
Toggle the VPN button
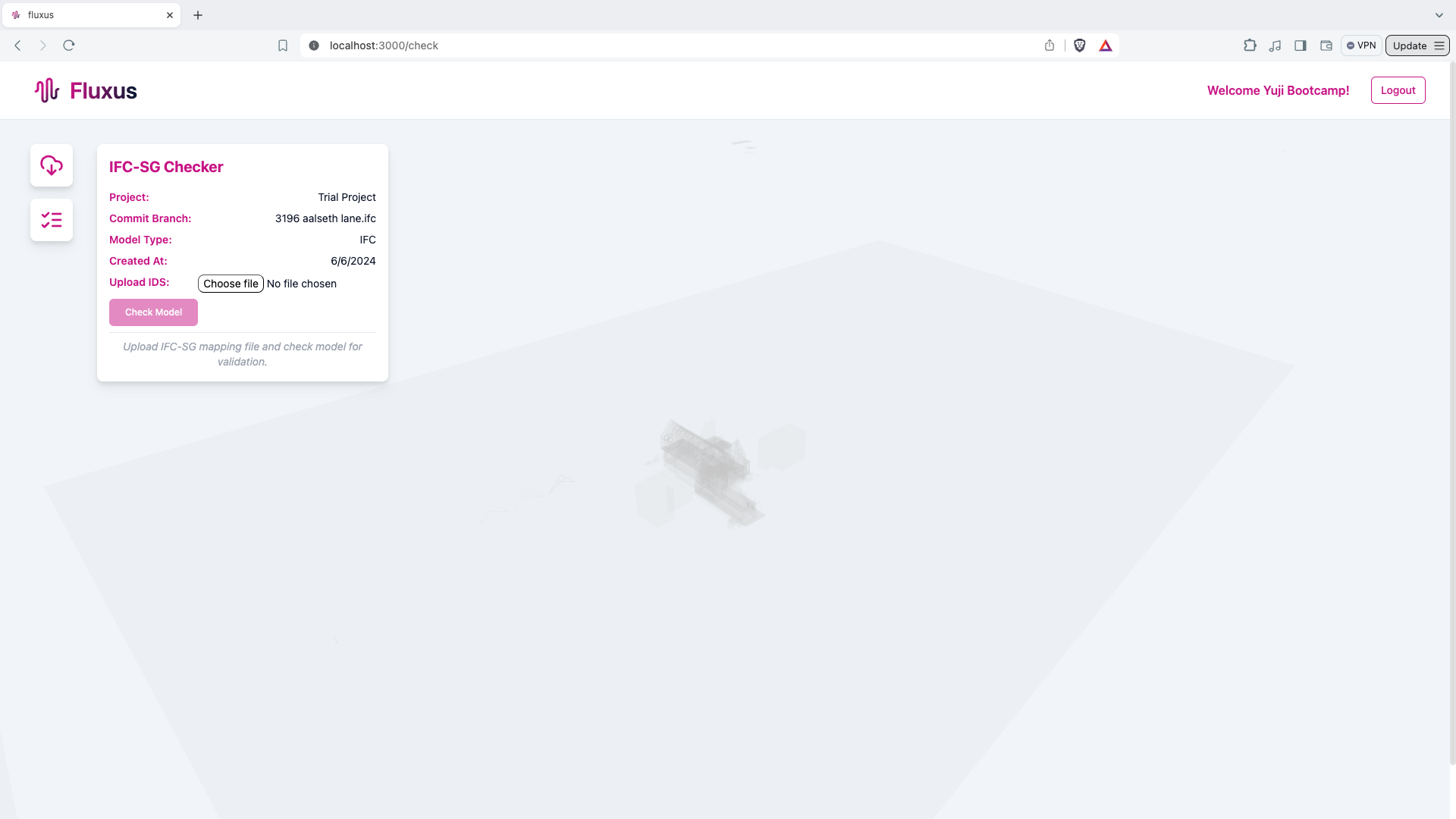point(1361,45)
